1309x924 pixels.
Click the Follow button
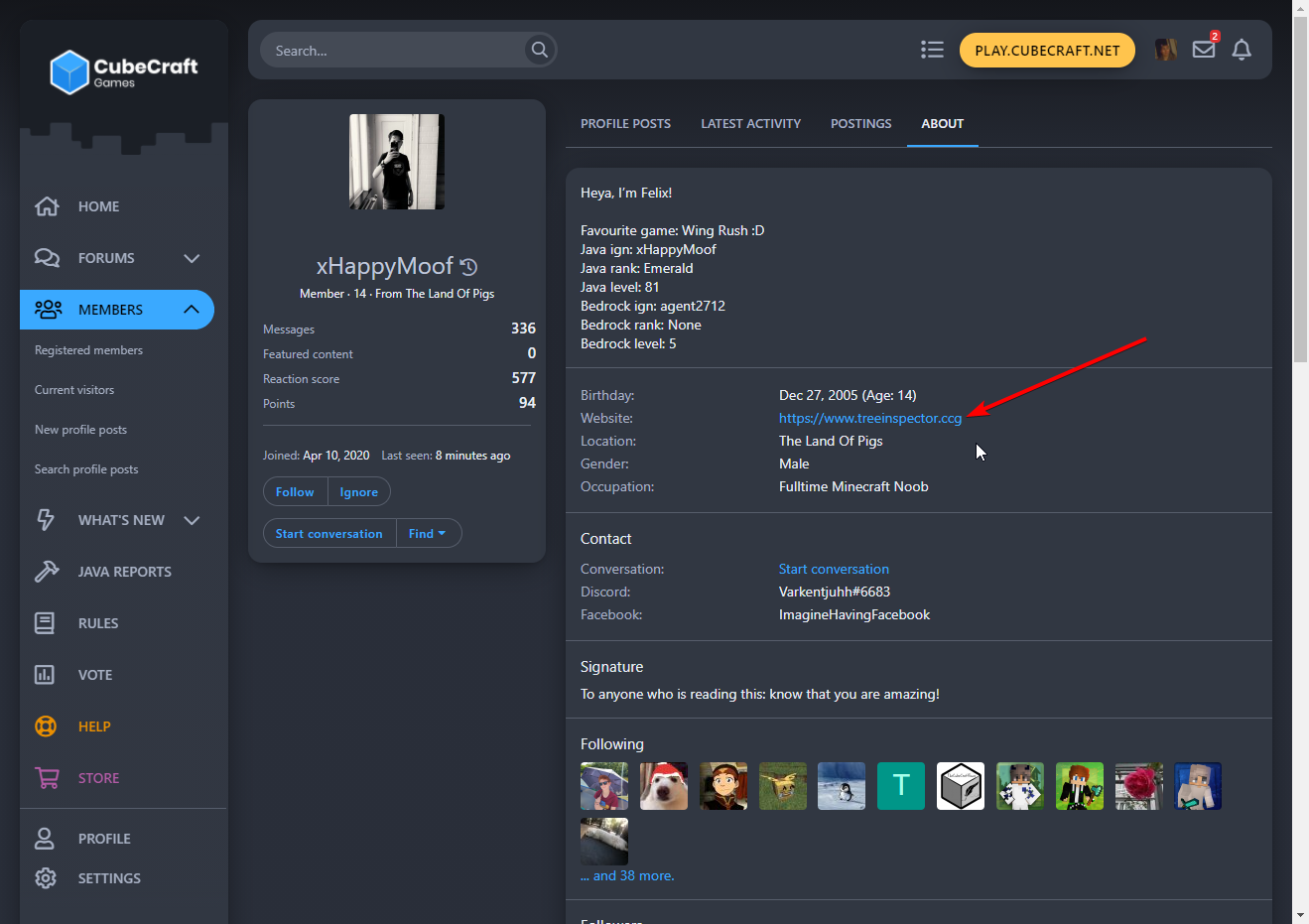295,492
